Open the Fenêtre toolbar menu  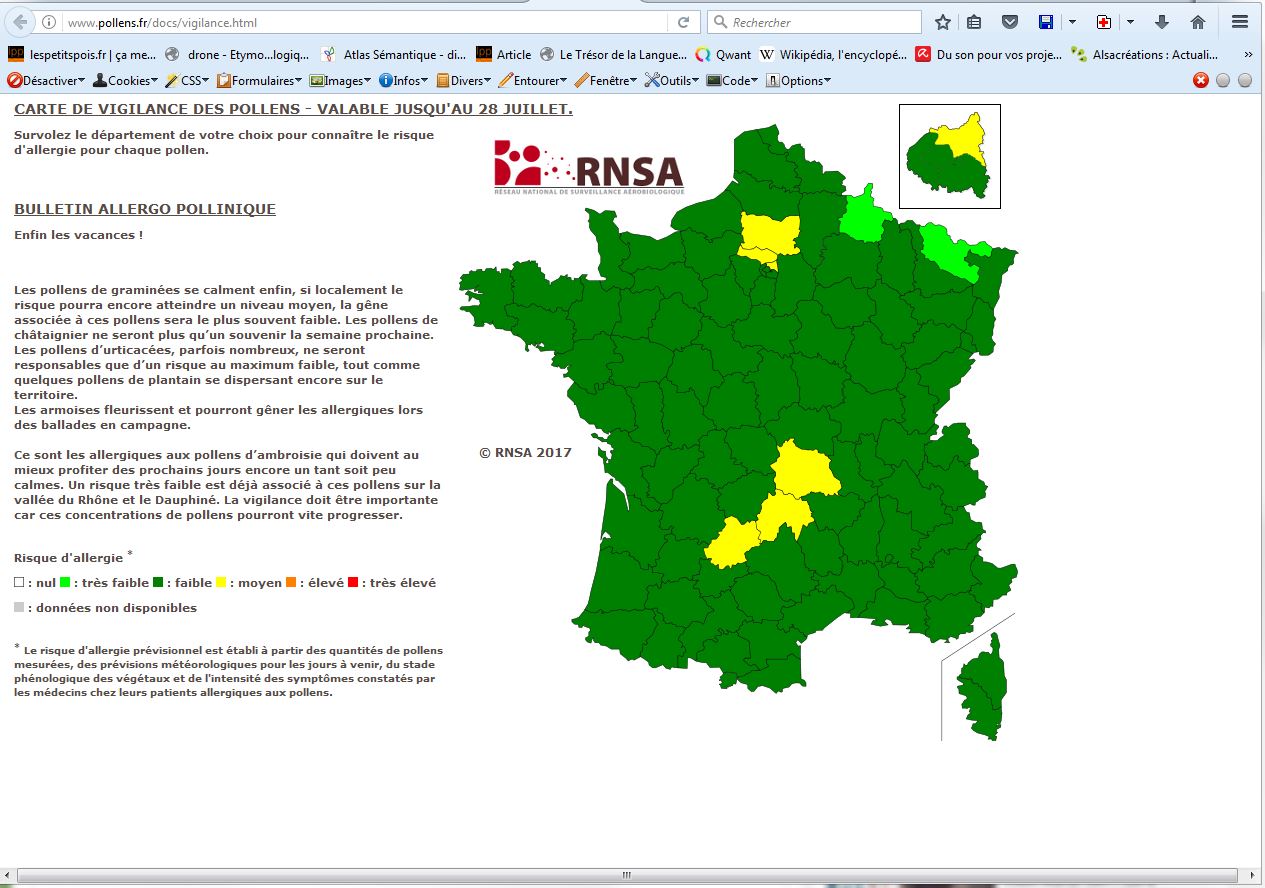coord(606,81)
